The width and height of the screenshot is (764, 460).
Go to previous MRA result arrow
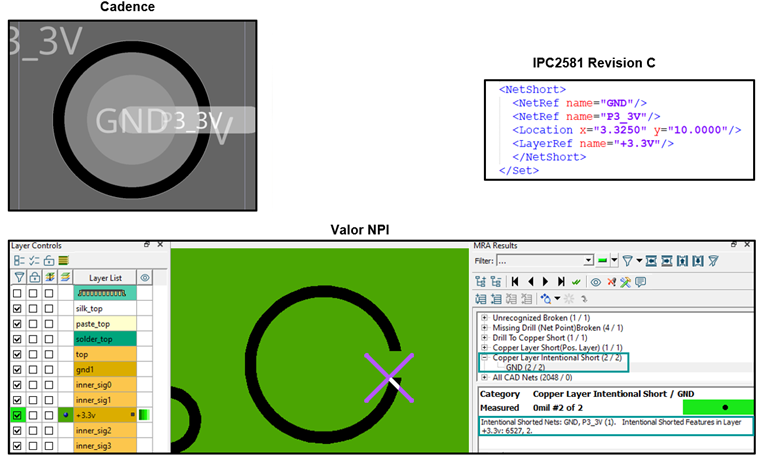click(x=532, y=282)
